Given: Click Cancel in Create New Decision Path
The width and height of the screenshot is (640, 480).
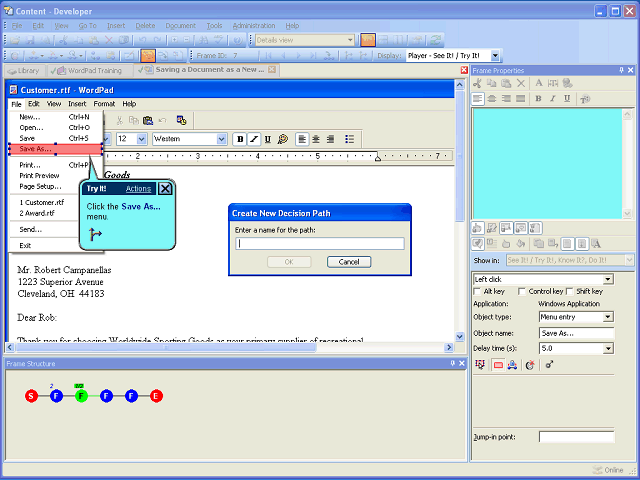Looking at the screenshot, I should click(x=349, y=262).
